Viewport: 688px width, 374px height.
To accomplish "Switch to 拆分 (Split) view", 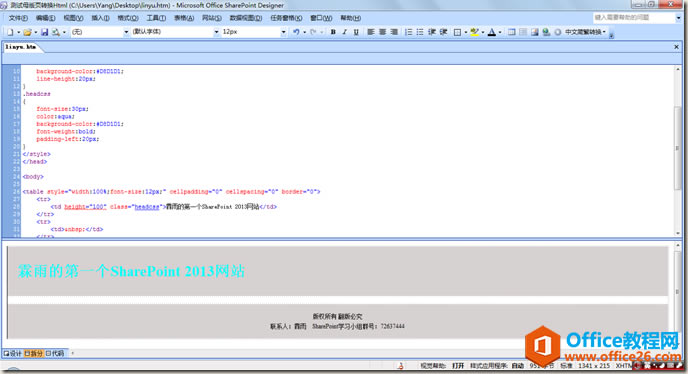I will click(33, 353).
